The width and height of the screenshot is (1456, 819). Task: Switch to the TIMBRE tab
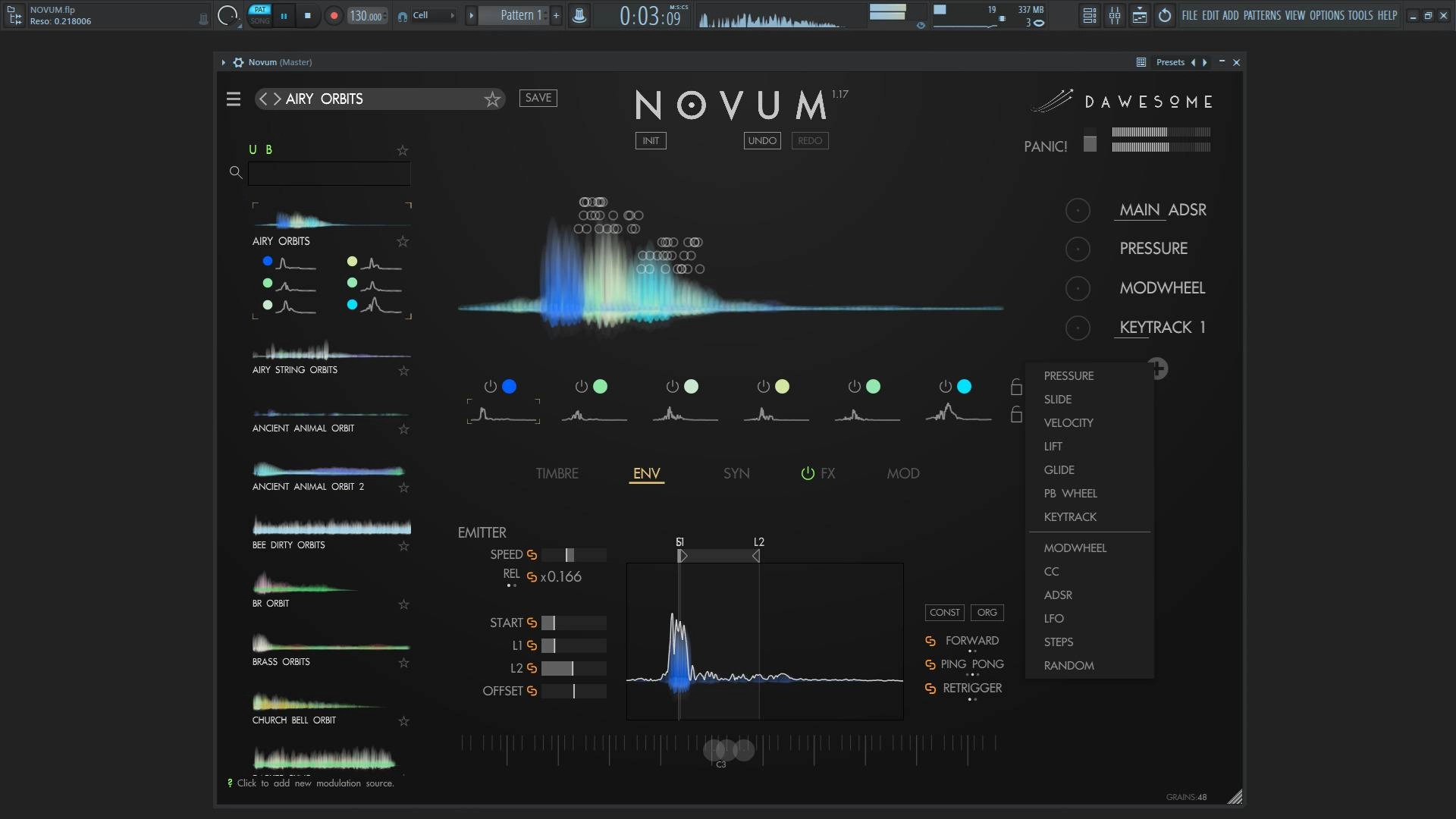(557, 474)
